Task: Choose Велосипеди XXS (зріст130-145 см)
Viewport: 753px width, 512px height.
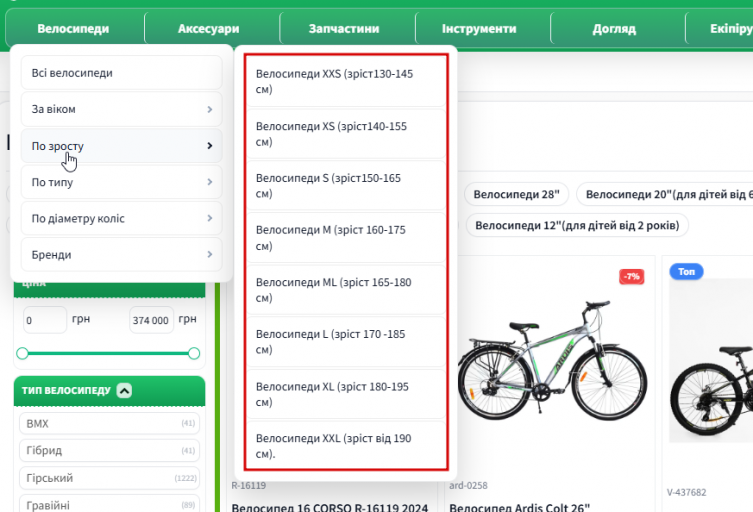Action: (346, 81)
